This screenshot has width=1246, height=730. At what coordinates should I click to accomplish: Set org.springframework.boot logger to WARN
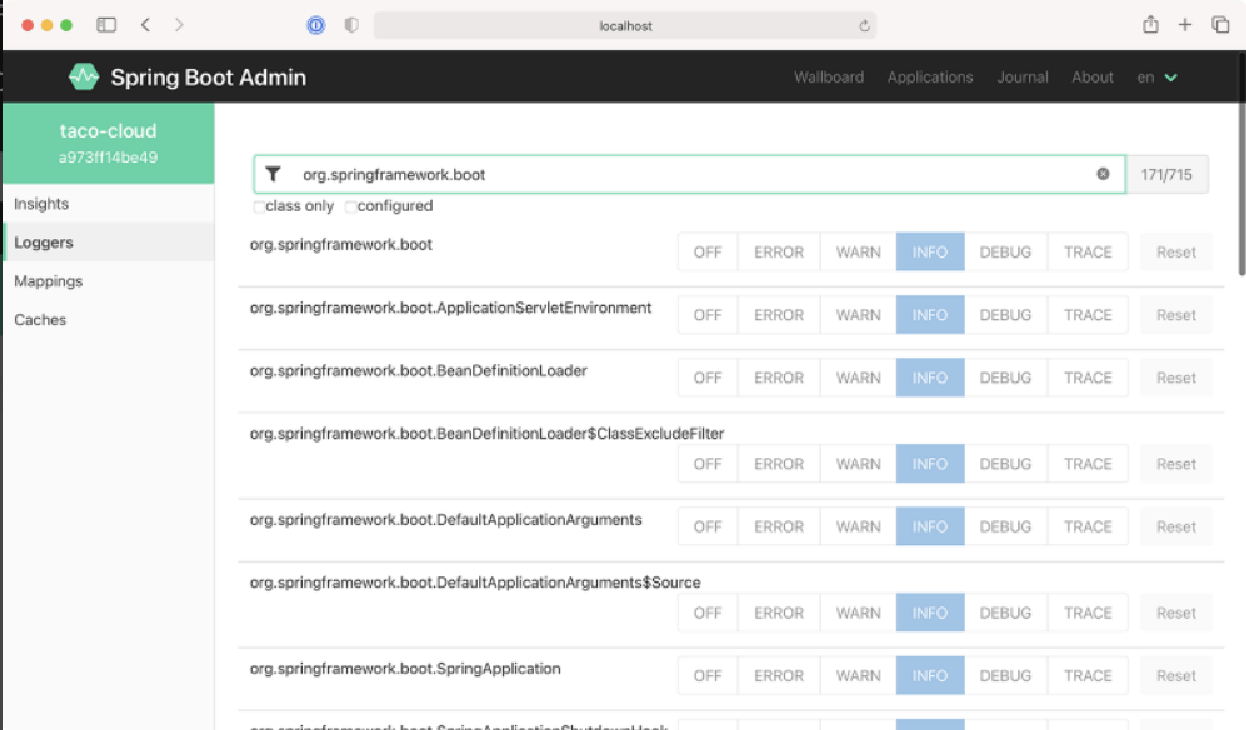pos(858,252)
